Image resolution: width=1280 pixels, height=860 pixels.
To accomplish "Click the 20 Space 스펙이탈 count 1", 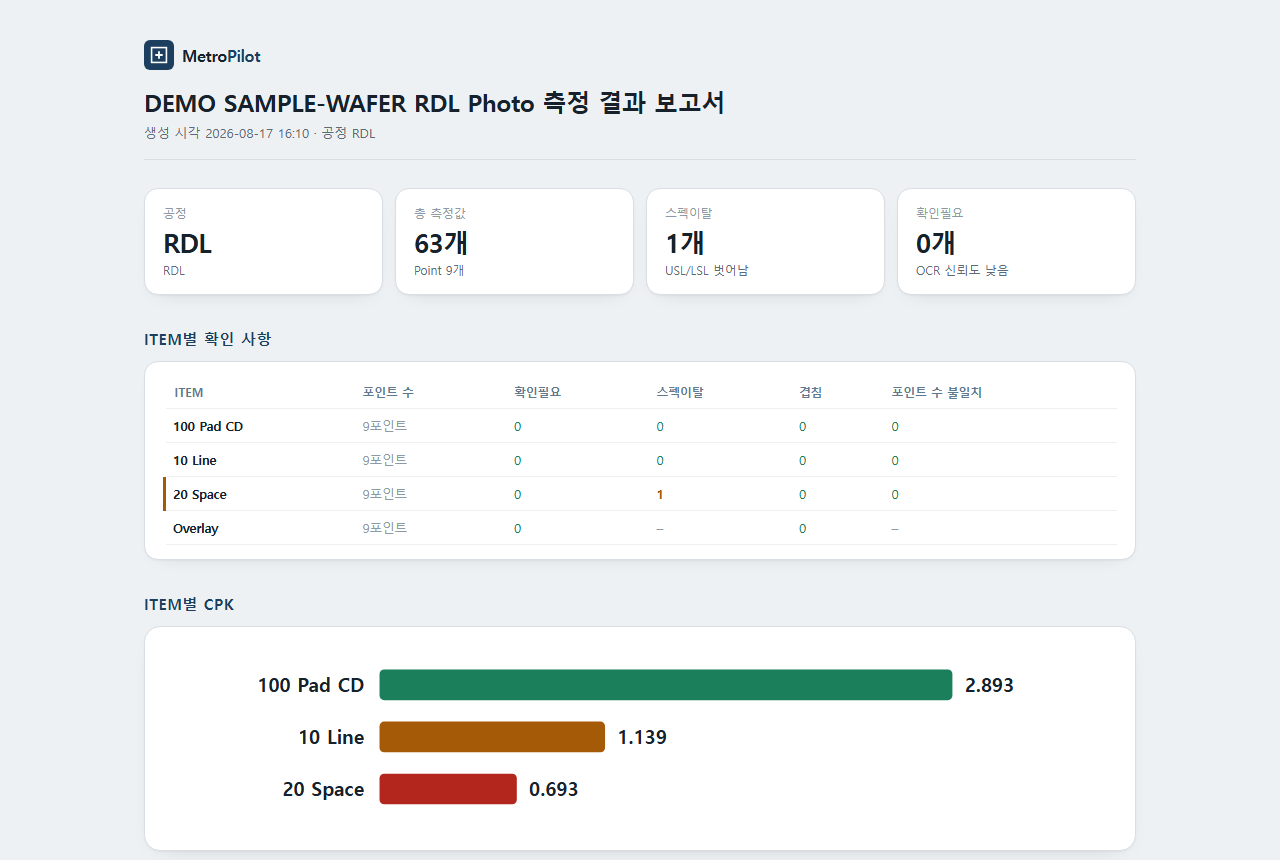I will (x=660, y=494).
